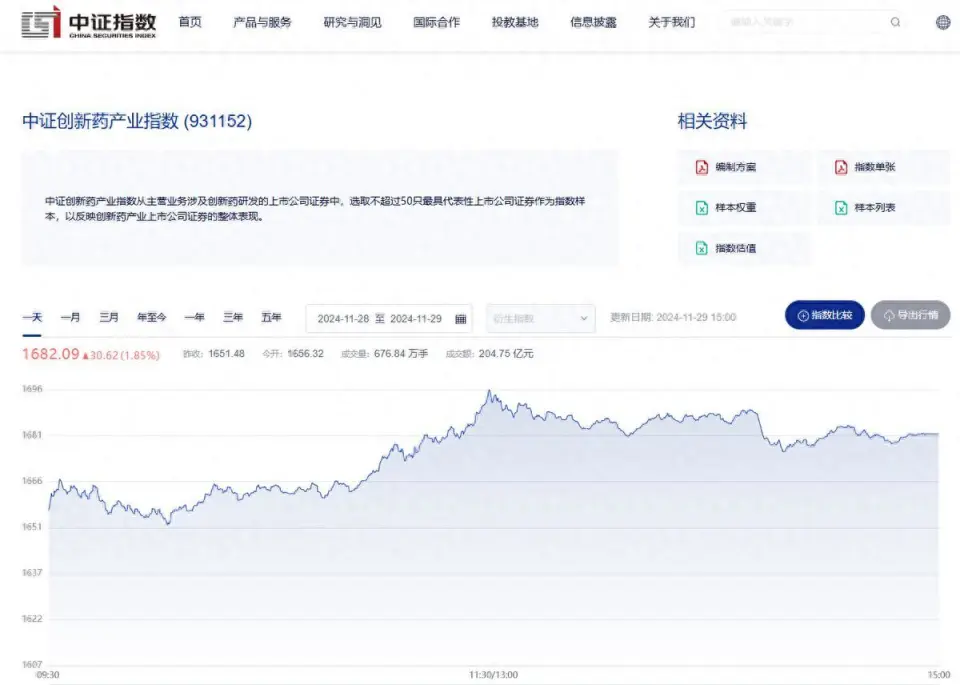Select the 年至今 period tab
Screen dimensions: 960x685
151,317
